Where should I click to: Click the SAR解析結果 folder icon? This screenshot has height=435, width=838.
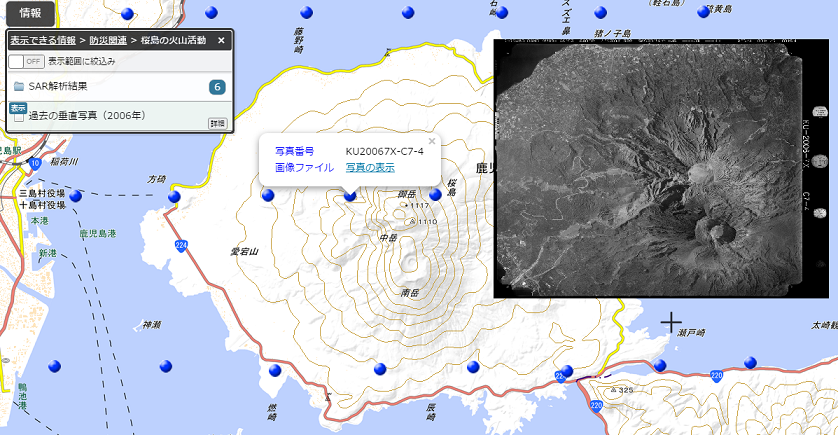(x=18, y=87)
